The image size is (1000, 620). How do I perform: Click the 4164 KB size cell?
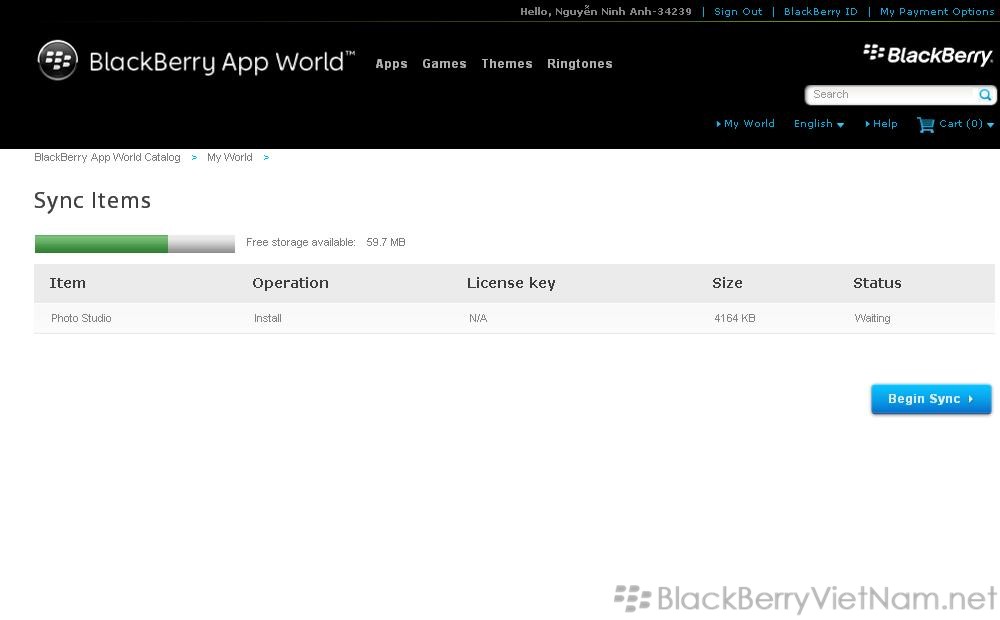[734, 318]
